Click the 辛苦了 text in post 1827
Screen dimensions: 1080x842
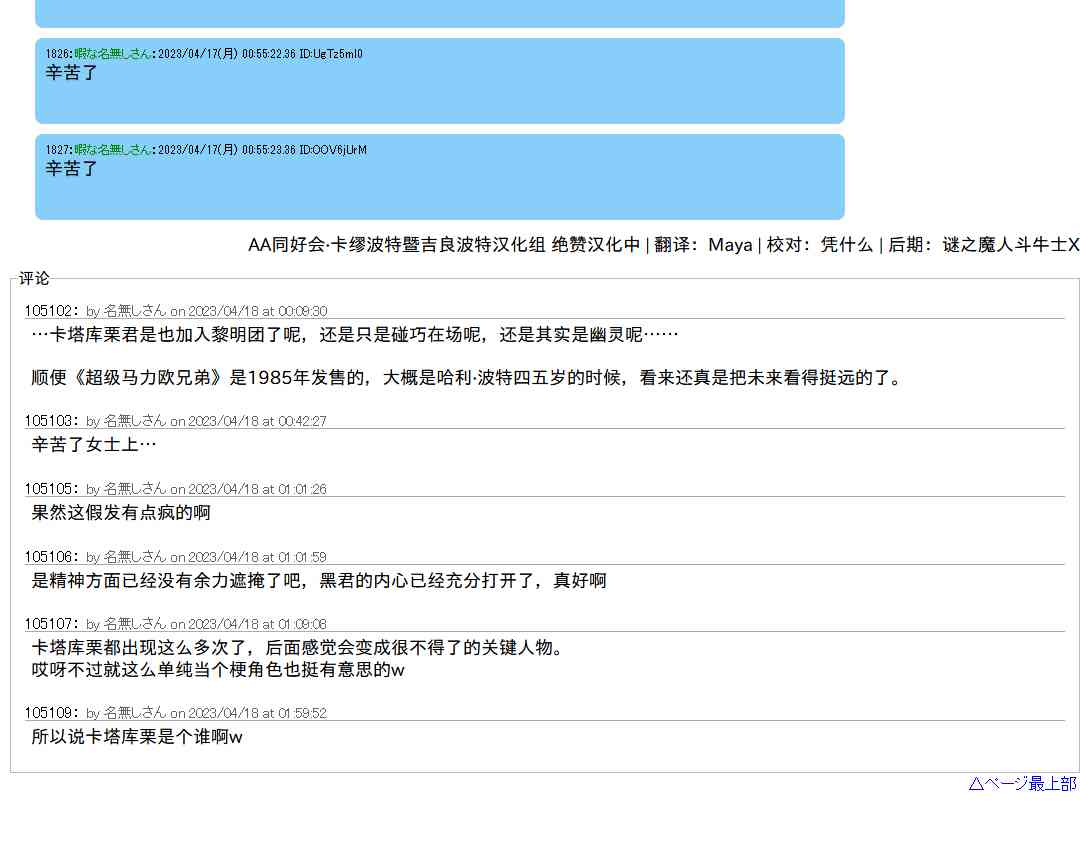coord(71,169)
